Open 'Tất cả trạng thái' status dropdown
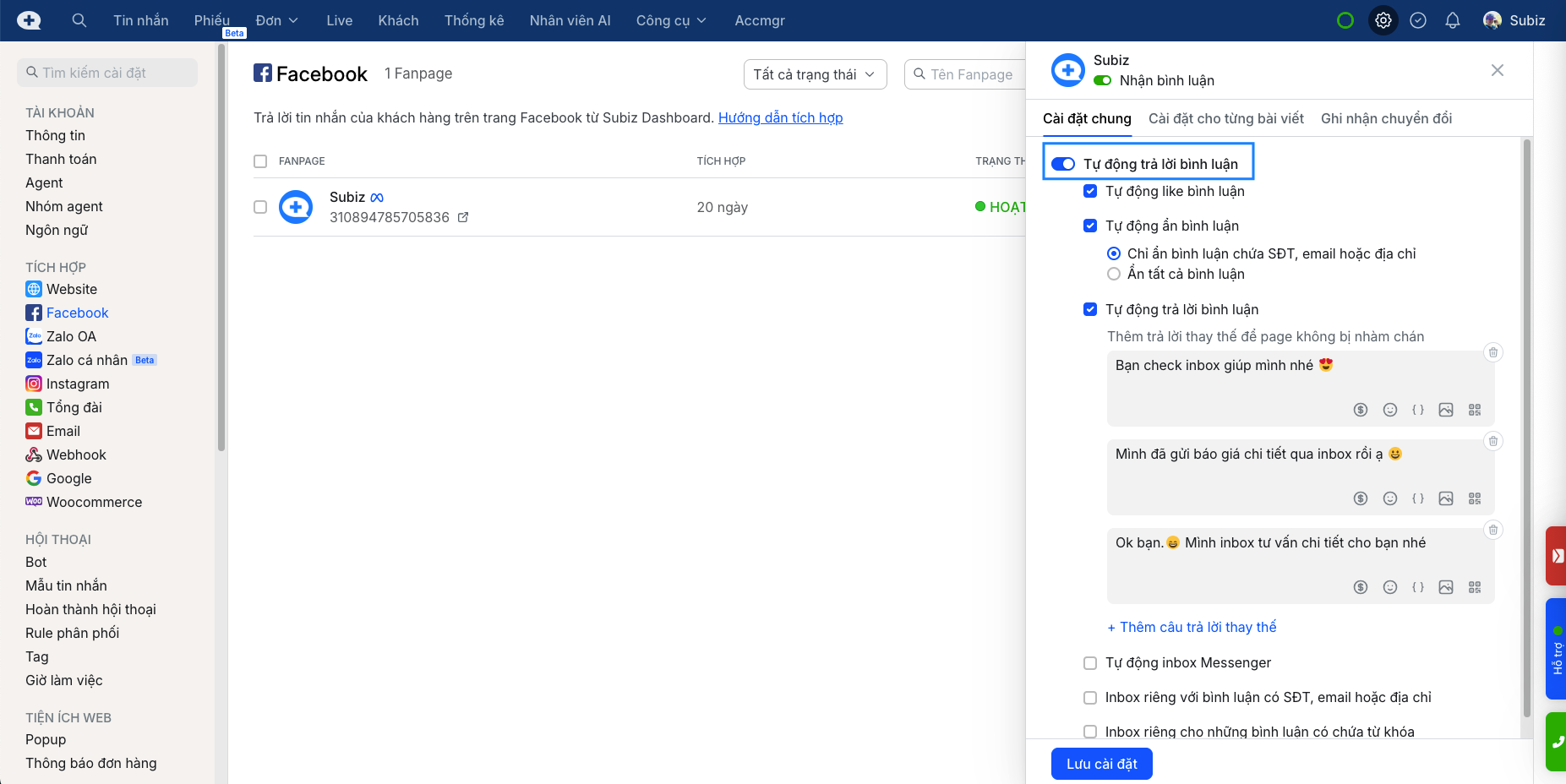This screenshot has height=784, width=1566. point(815,74)
